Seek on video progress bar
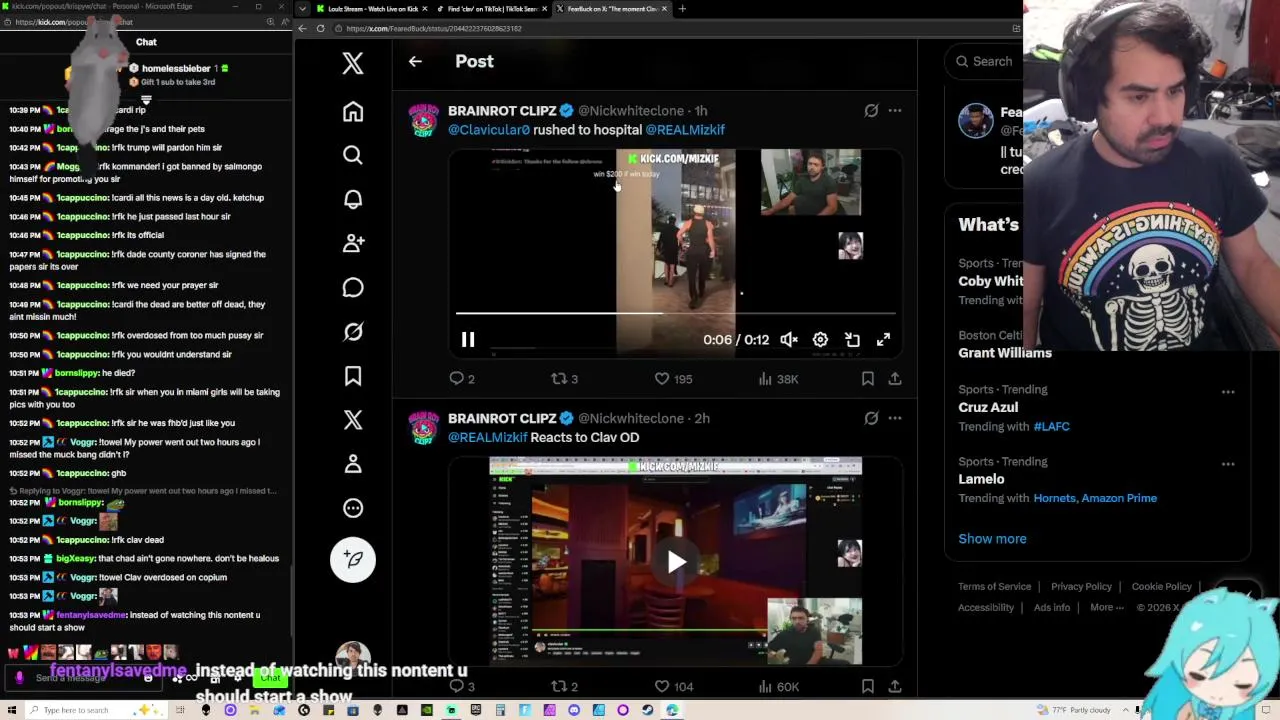 point(675,313)
